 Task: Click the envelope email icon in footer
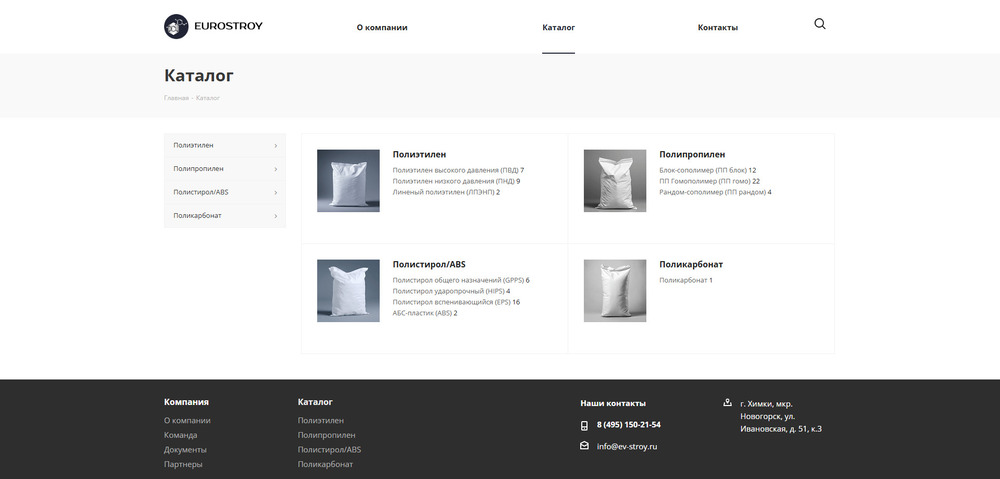pos(584,446)
